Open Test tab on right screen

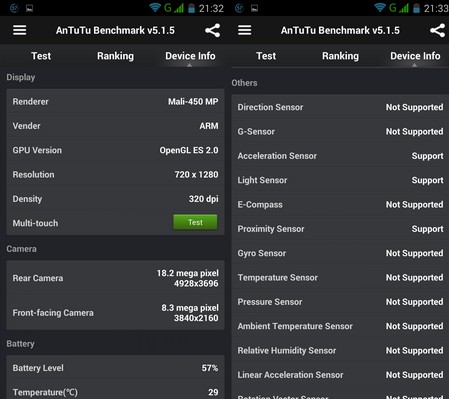click(266, 56)
